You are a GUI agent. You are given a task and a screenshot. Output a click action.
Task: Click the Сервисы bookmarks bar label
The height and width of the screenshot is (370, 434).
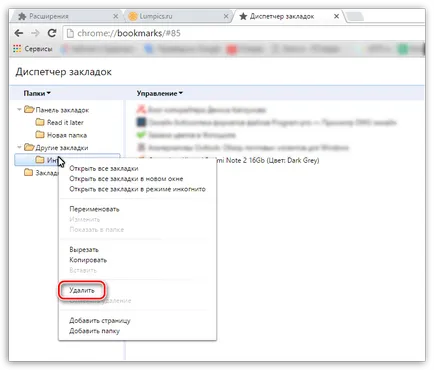point(38,49)
